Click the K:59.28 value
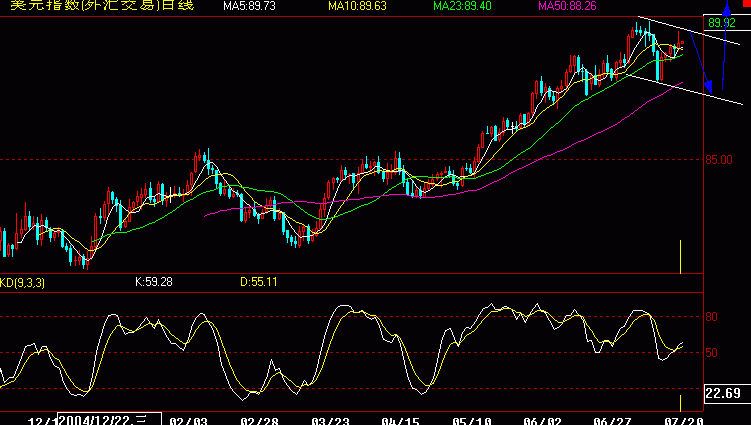Image resolution: width=751 pixels, height=425 pixels. pos(154,282)
